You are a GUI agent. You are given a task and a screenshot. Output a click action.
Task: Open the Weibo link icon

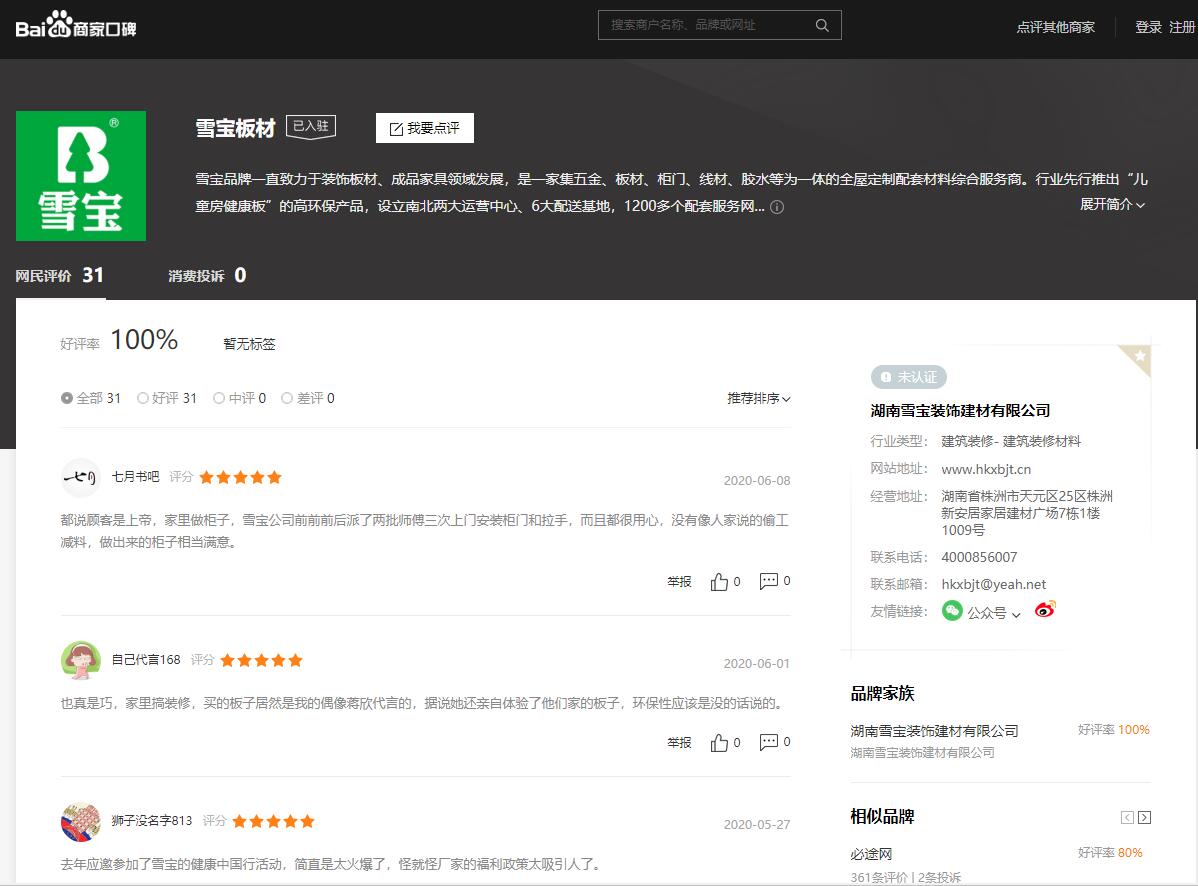[1045, 610]
